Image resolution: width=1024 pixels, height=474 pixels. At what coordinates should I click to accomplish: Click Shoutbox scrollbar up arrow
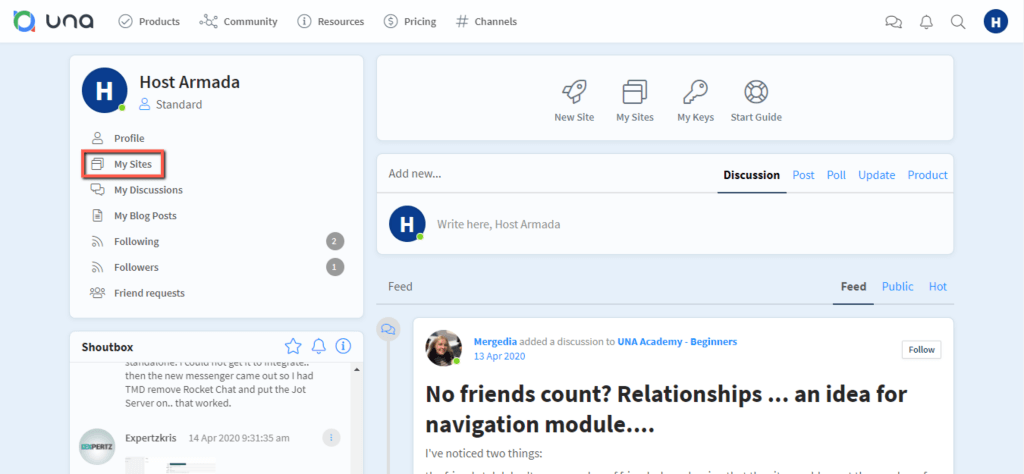[357, 370]
